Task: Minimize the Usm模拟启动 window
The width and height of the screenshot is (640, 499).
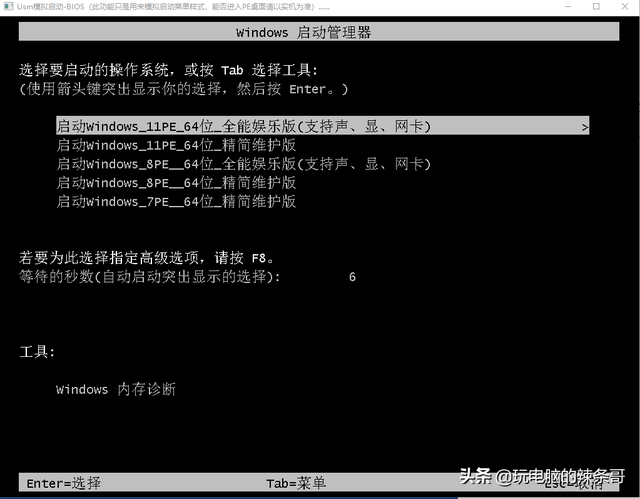Action: click(x=568, y=7)
